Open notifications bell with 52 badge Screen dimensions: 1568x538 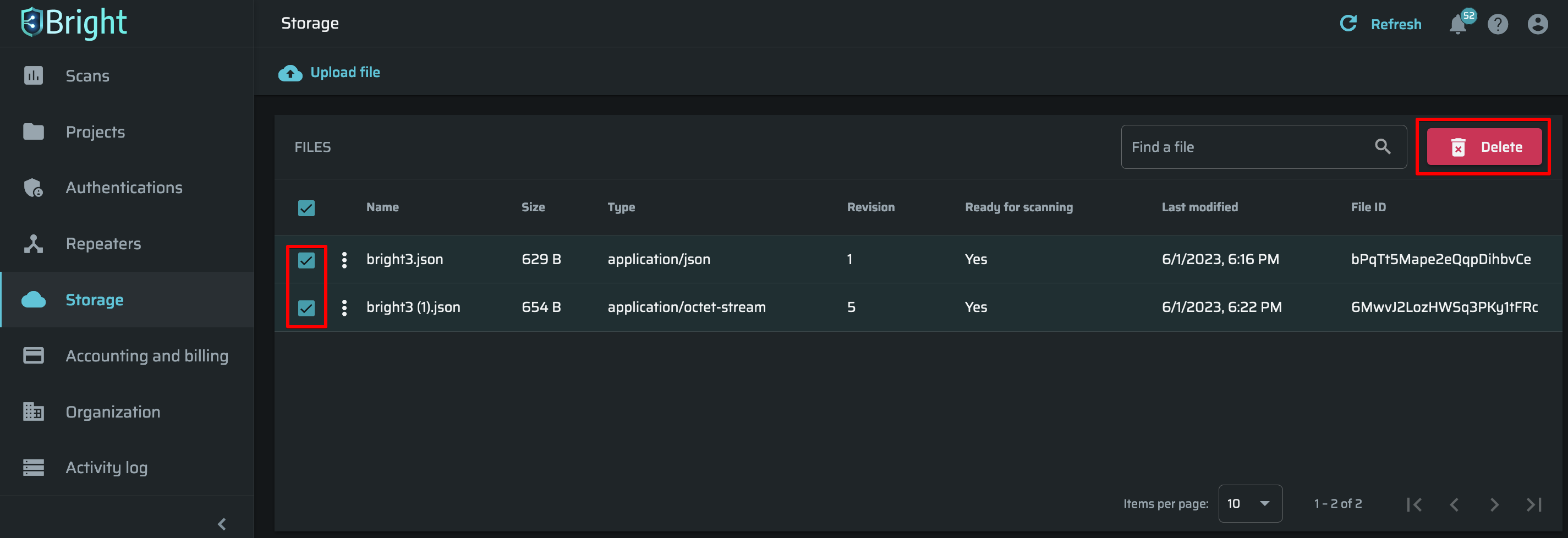pos(1459,24)
